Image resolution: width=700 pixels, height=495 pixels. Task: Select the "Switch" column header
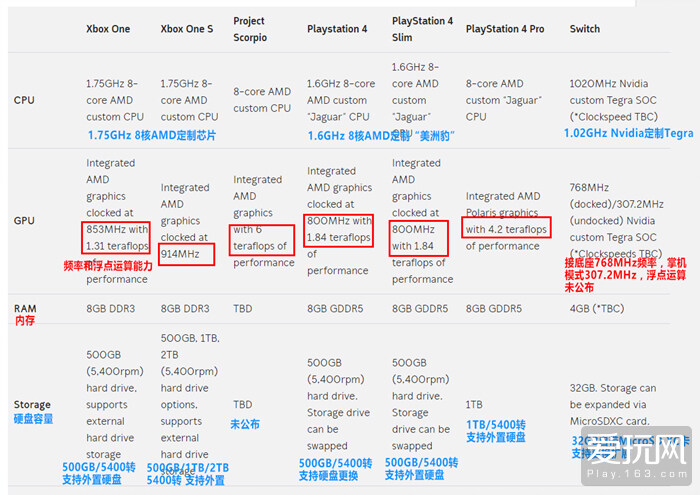pyautogui.click(x=585, y=29)
